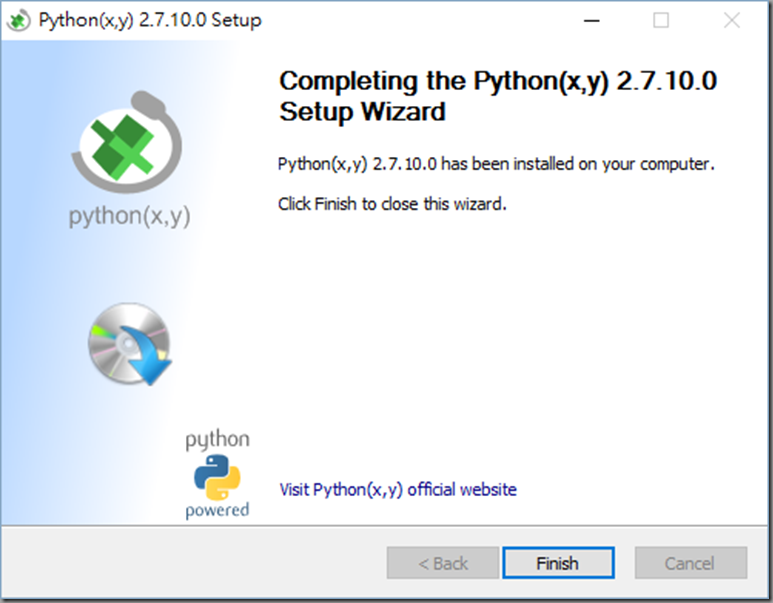Screen dimensions: 773x603
Task: Close the Python(x,y) Setup window
Action: pyautogui.click(x=732, y=21)
